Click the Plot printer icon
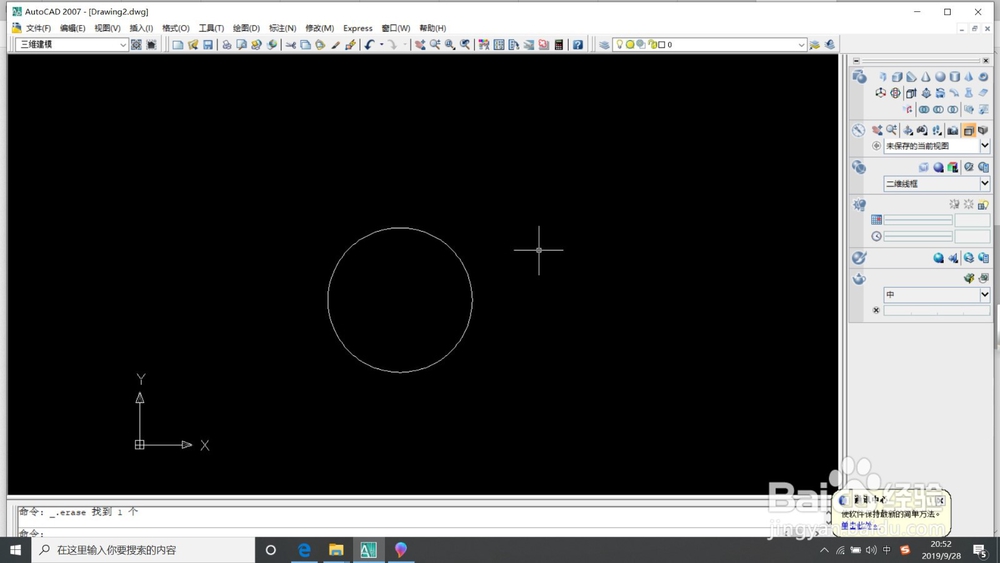This screenshot has width=1000, height=563. 227,45
